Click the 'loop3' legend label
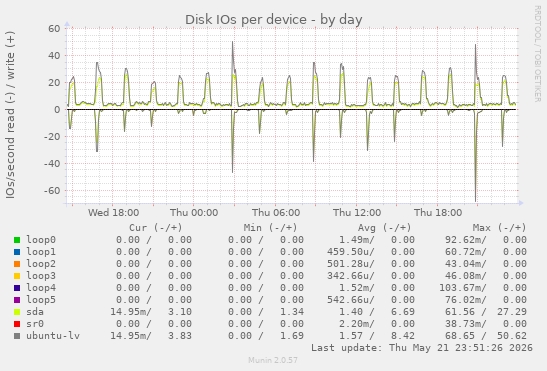The image size is (547, 371). click(41, 276)
